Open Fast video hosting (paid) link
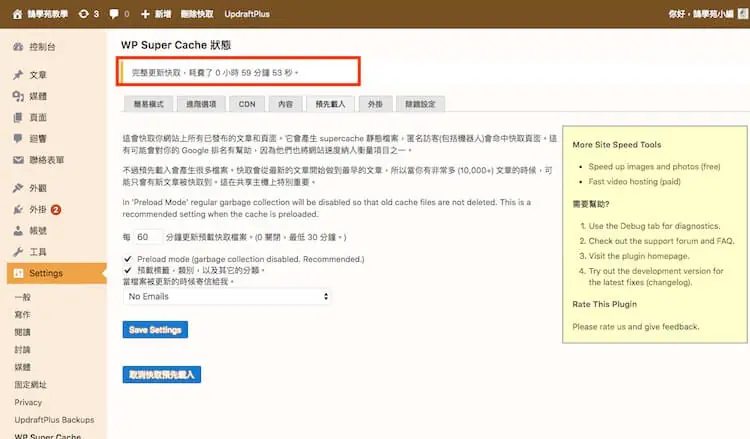 634,181
